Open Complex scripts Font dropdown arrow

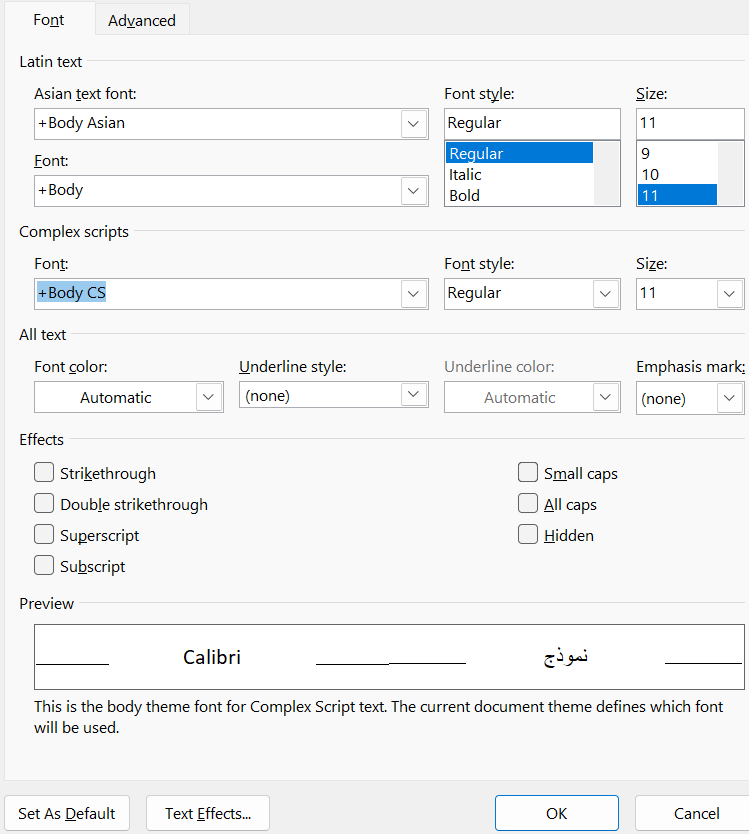tap(413, 294)
